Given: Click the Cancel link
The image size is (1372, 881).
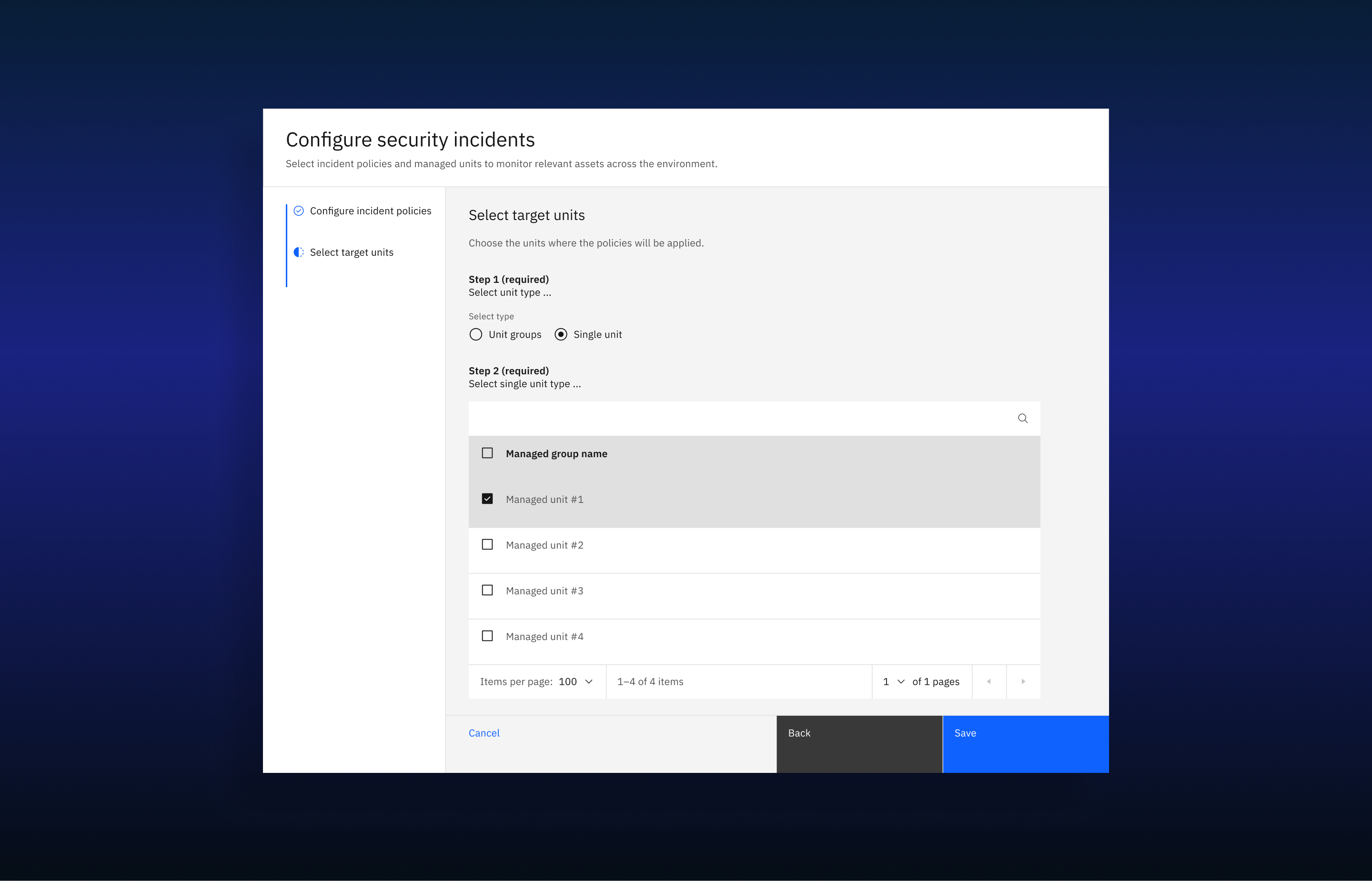Looking at the screenshot, I should click(x=484, y=733).
